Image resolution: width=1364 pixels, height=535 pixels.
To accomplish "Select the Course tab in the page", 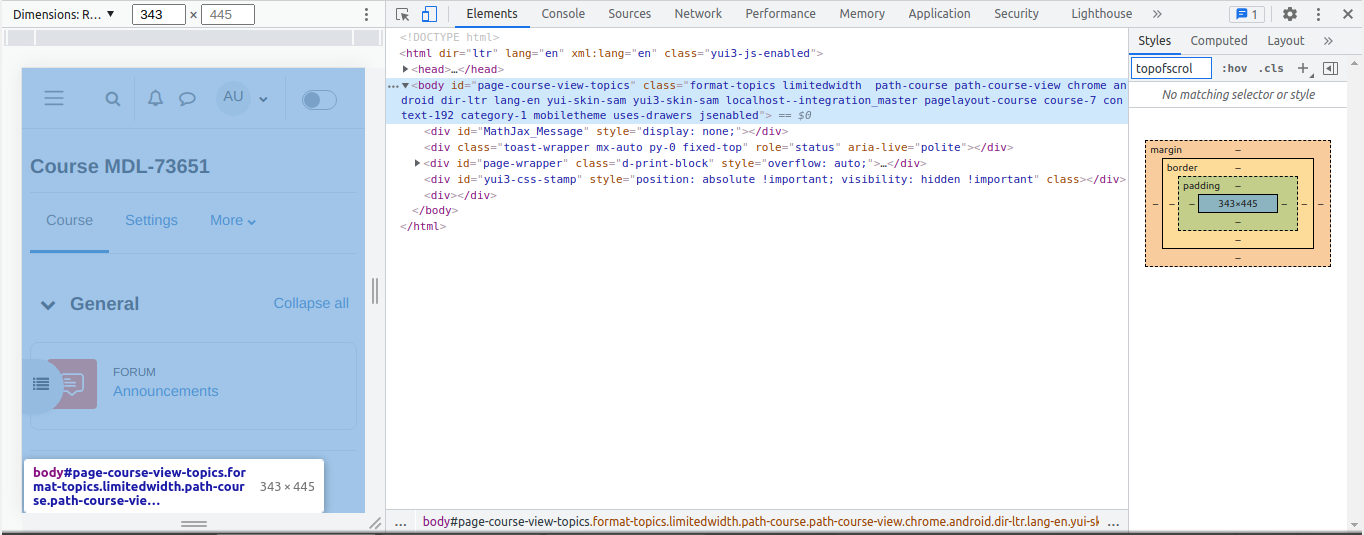I will 69,220.
